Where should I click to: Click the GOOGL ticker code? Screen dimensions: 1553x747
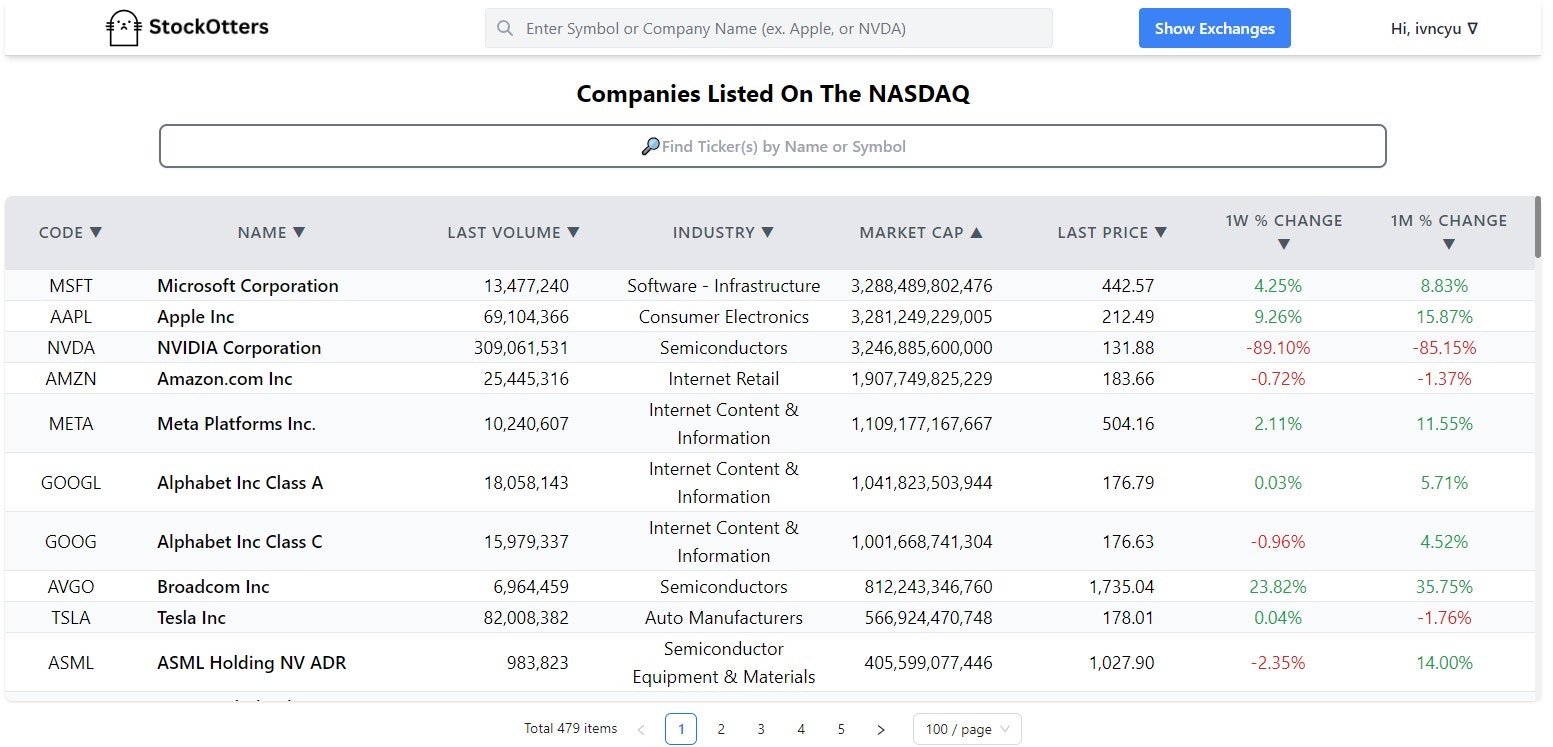[71, 483]
